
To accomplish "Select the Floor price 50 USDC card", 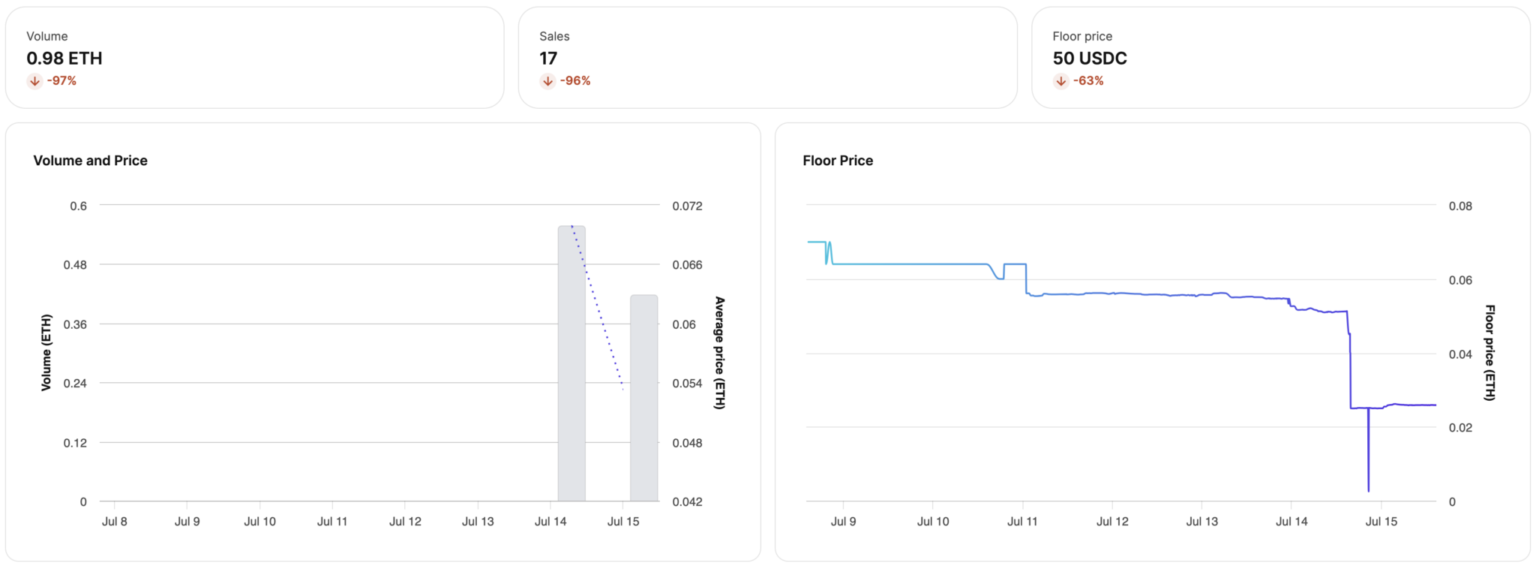I will tap(1280, 57).
